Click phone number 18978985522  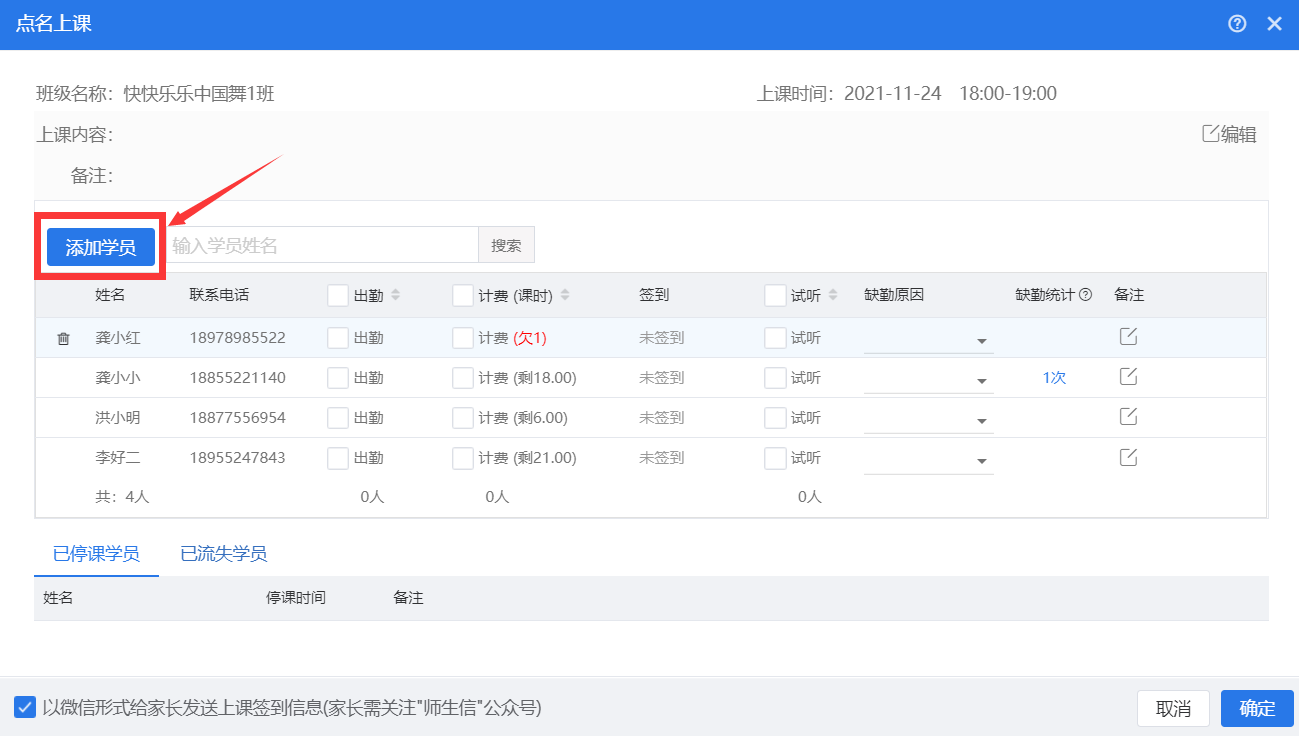[237, 338]
